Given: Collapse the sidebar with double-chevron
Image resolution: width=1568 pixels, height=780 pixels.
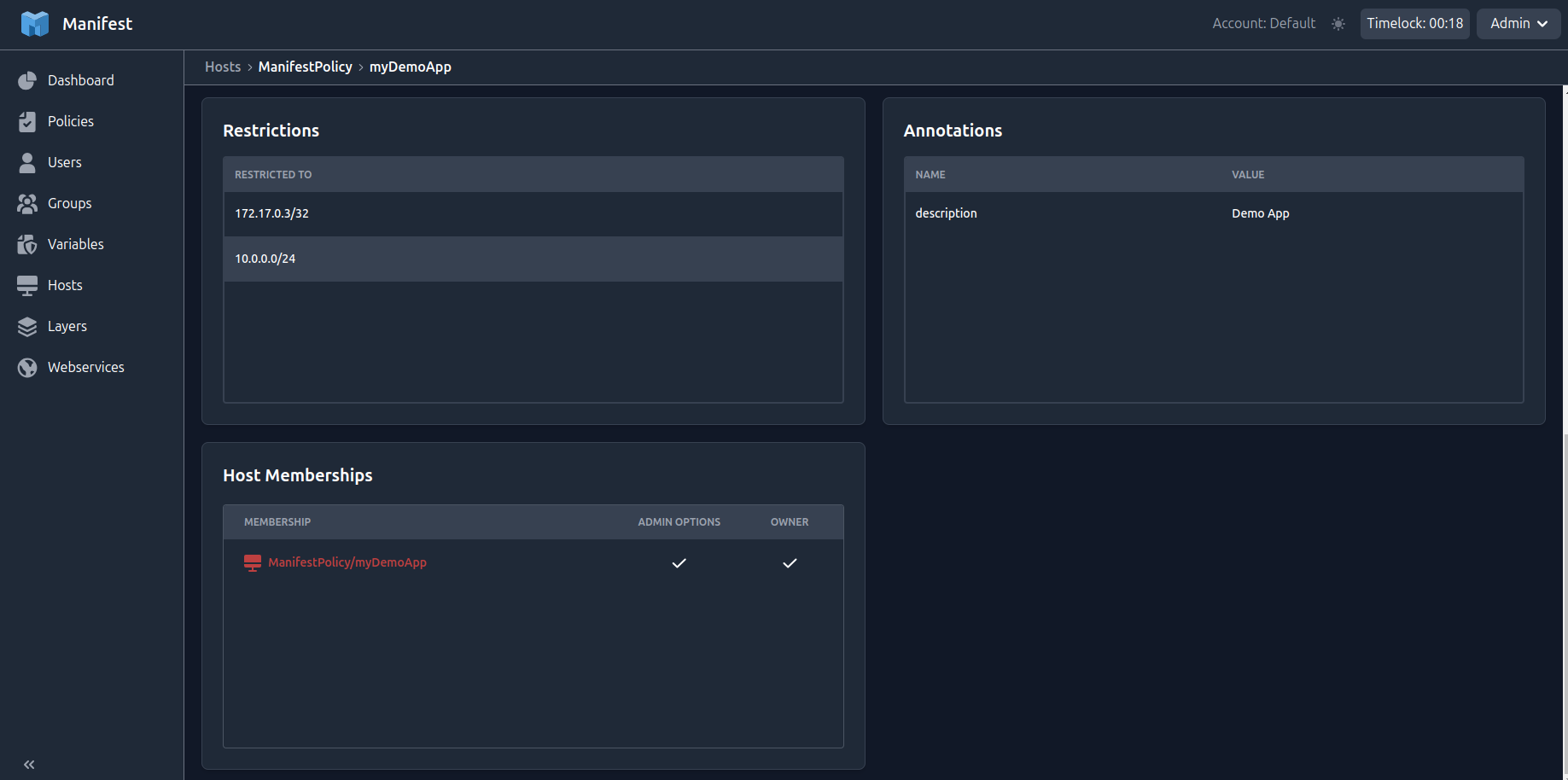Looking at the screenshot, I should pyautogui.click(x=29, y=765).
